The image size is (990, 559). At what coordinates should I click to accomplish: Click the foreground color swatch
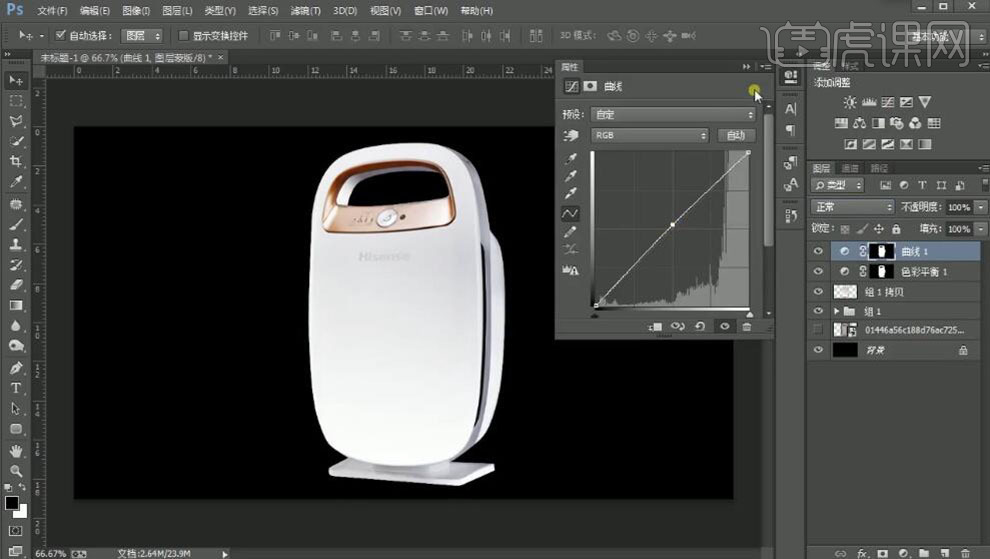(12, 502)
